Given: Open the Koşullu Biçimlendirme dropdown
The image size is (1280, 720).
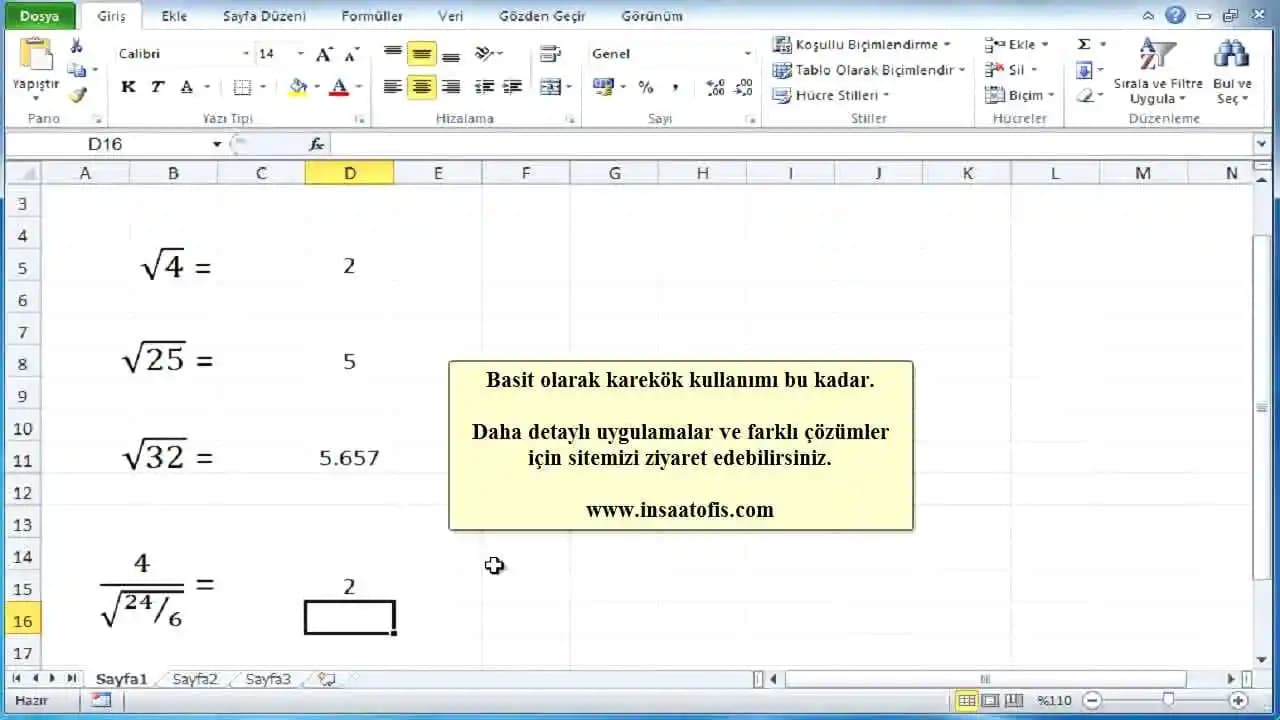Looking at the screenshot, I should (x=862, y=44).
